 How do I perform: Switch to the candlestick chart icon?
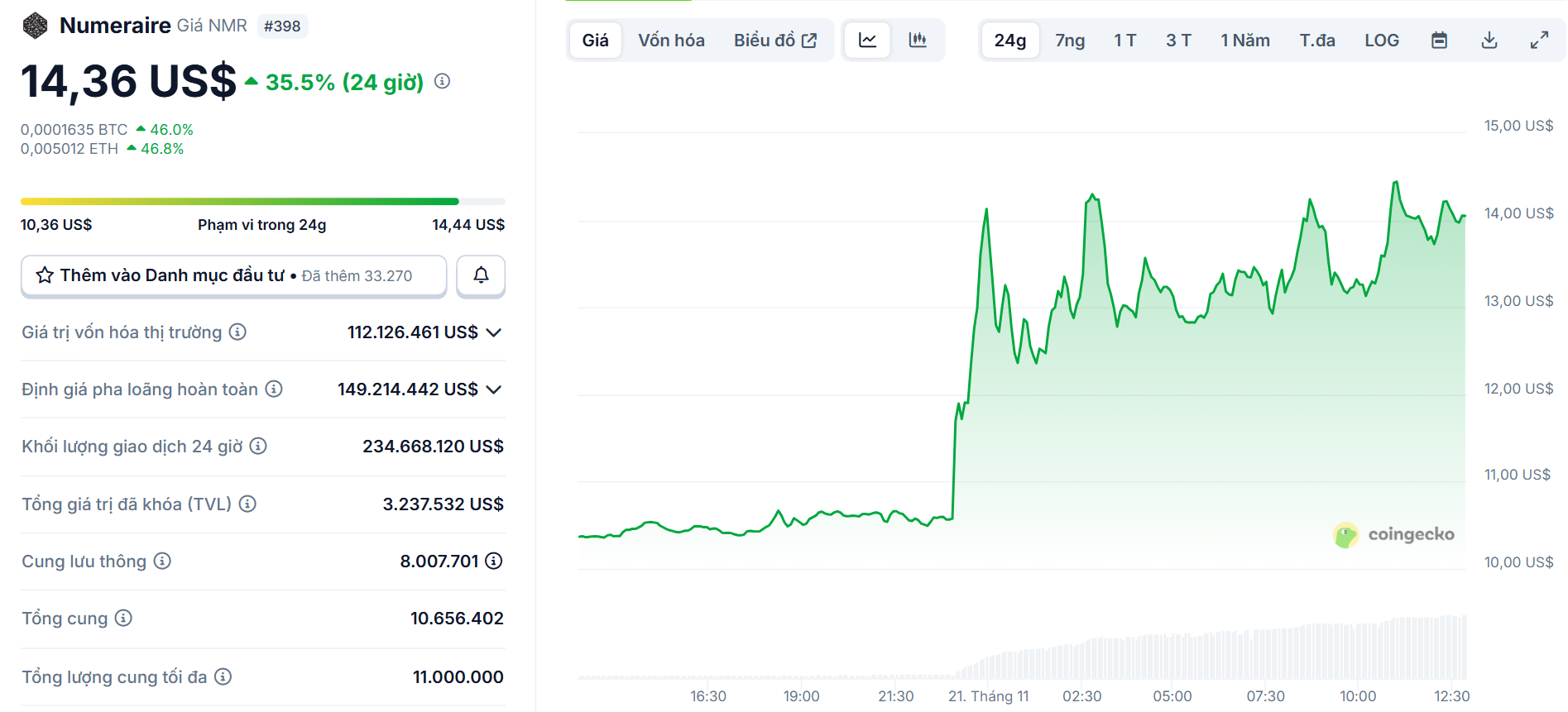click(917, 40)
